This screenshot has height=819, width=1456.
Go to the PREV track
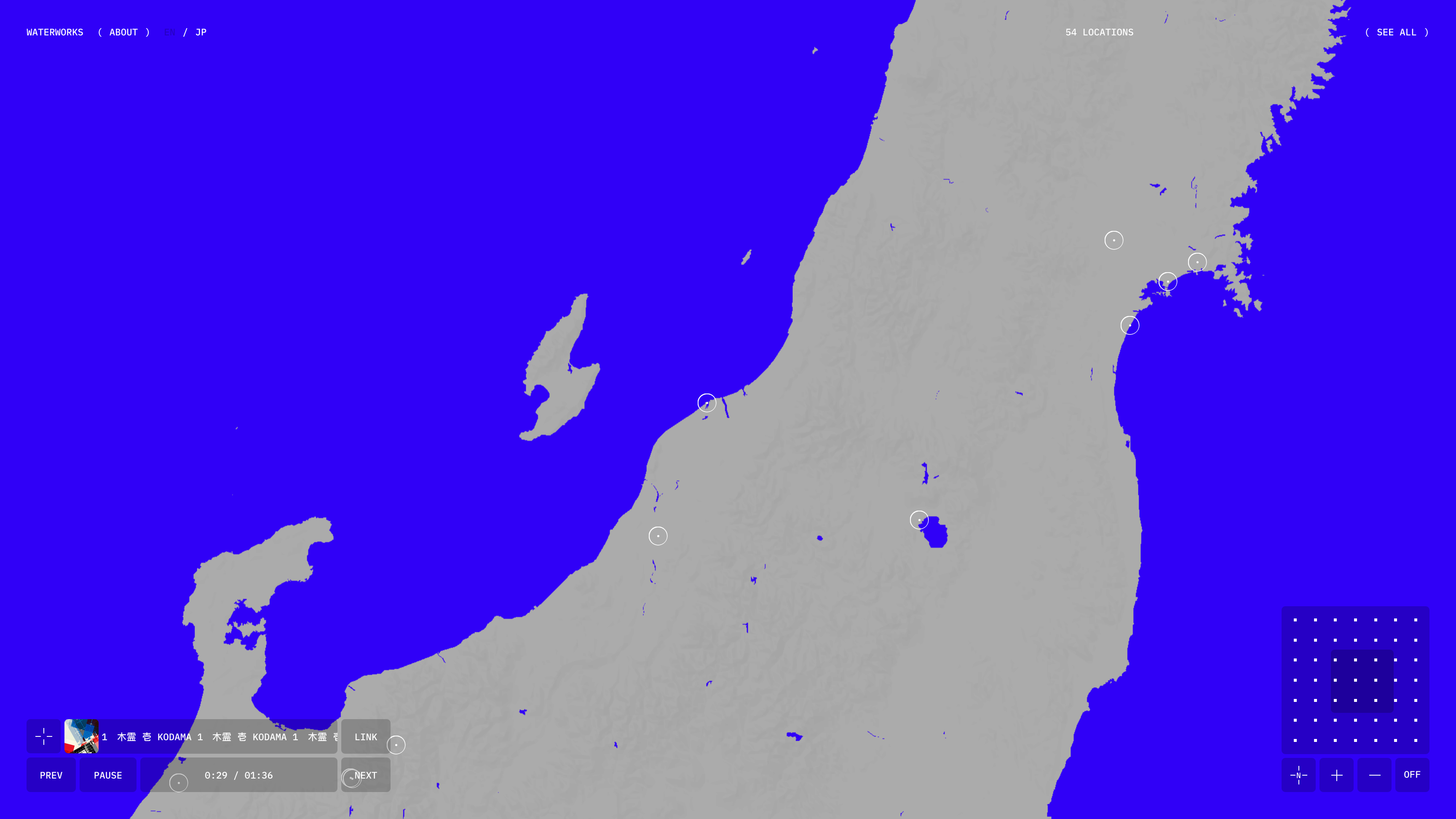[x=51, y=775]
